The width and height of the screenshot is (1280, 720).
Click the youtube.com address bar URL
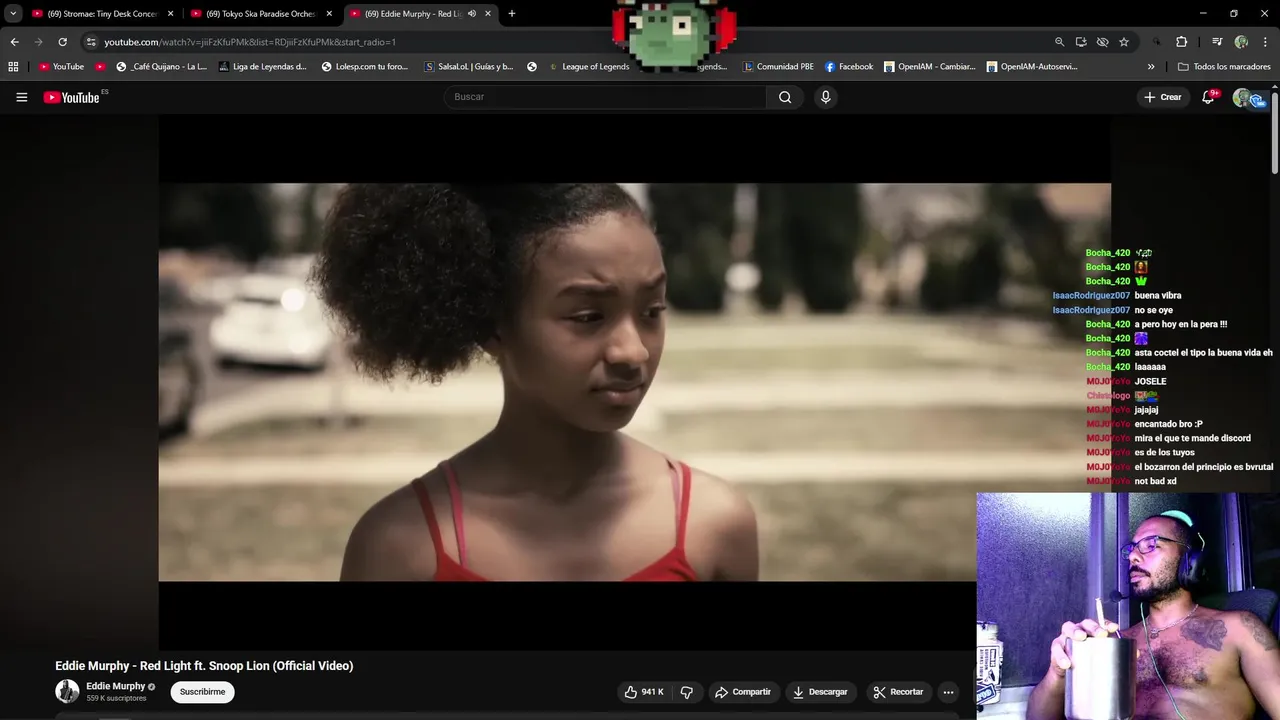tap(250, 42)
